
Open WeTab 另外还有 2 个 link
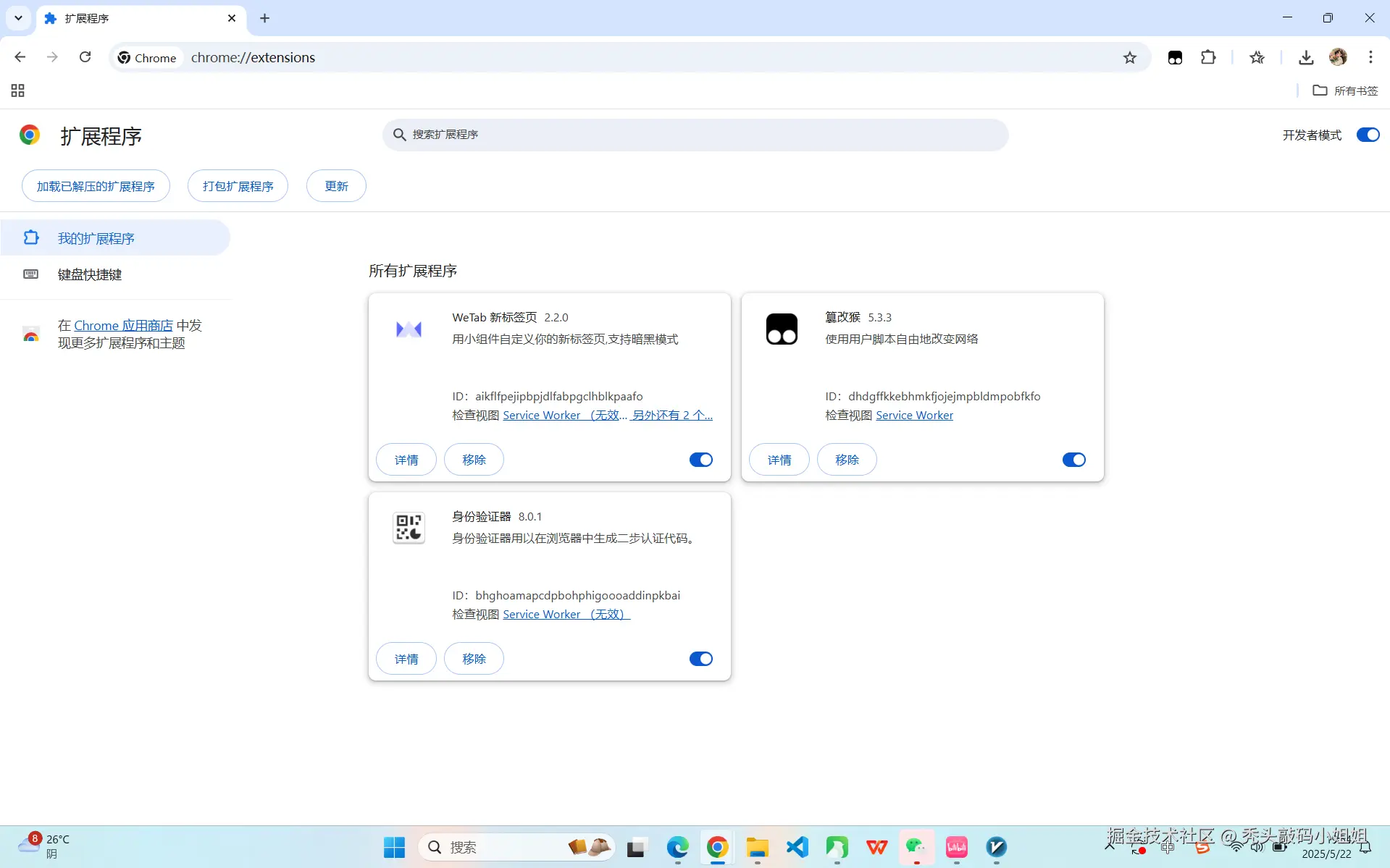coord(671,415)
